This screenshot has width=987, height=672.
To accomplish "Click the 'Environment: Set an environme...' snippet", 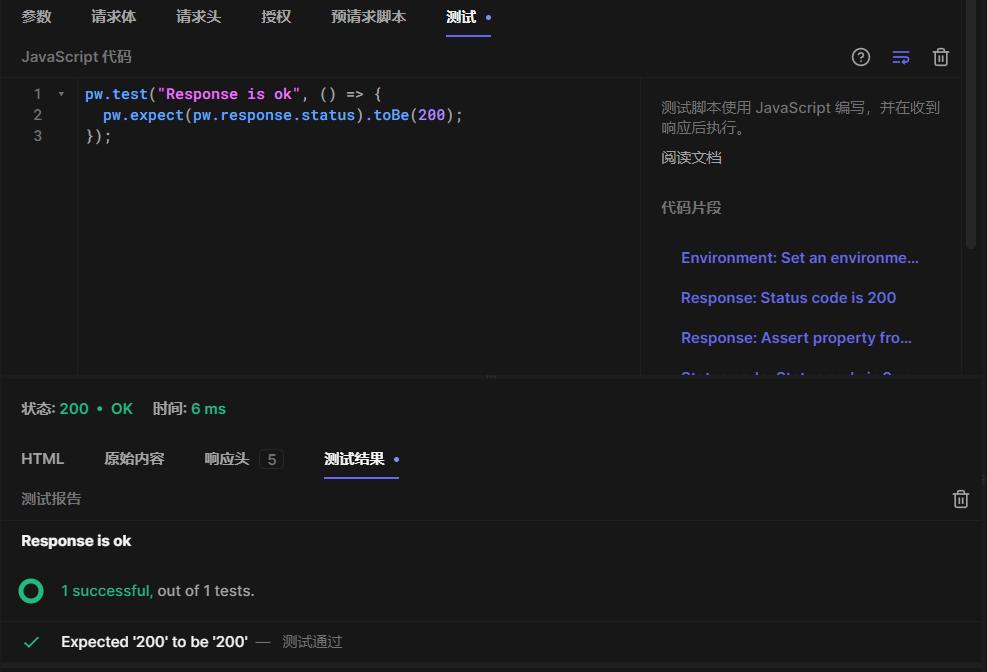I will click(x=799, y=257).
